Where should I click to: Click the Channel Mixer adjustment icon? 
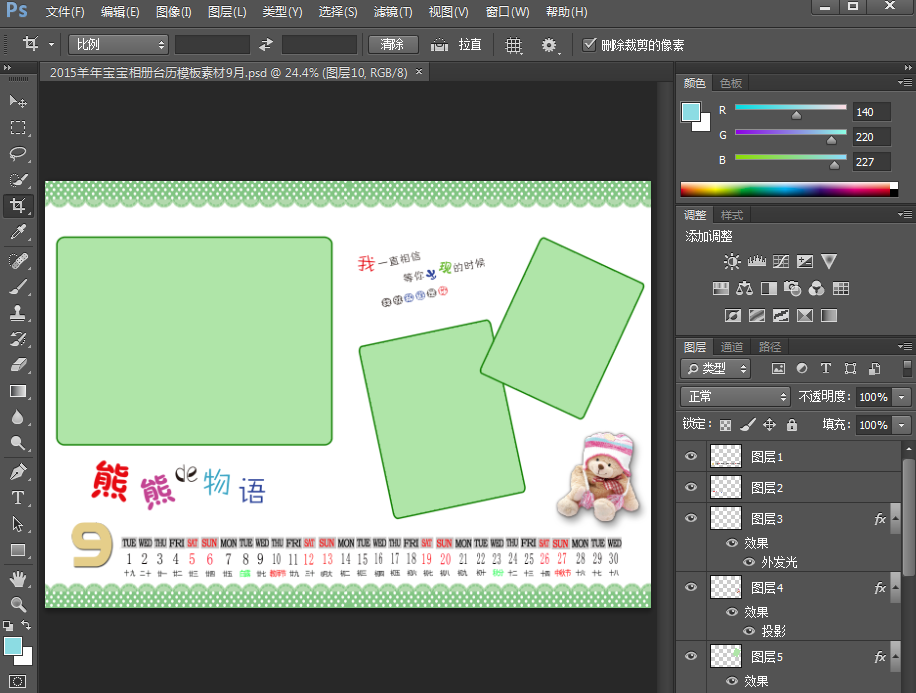(816, 288)
